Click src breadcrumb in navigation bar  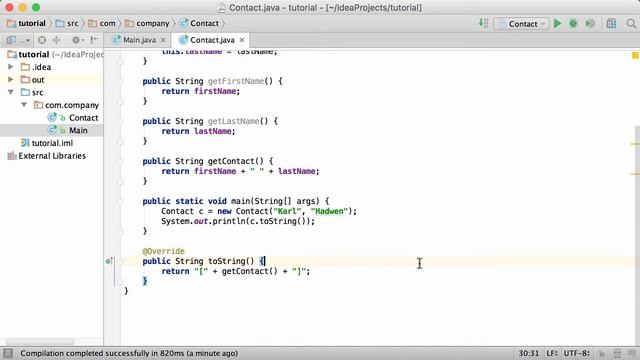click(67, 23)
